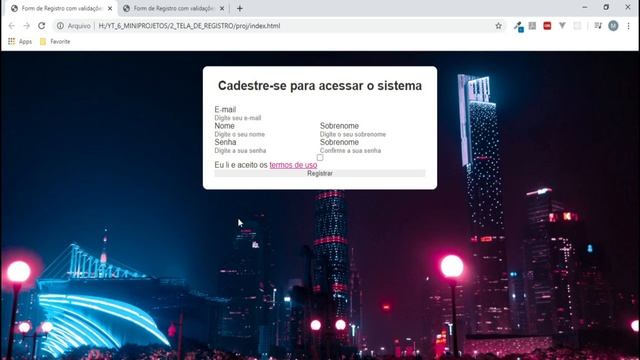Open the M profile avatar menu
Screen dimensions: 640x360
pos(613,26)
